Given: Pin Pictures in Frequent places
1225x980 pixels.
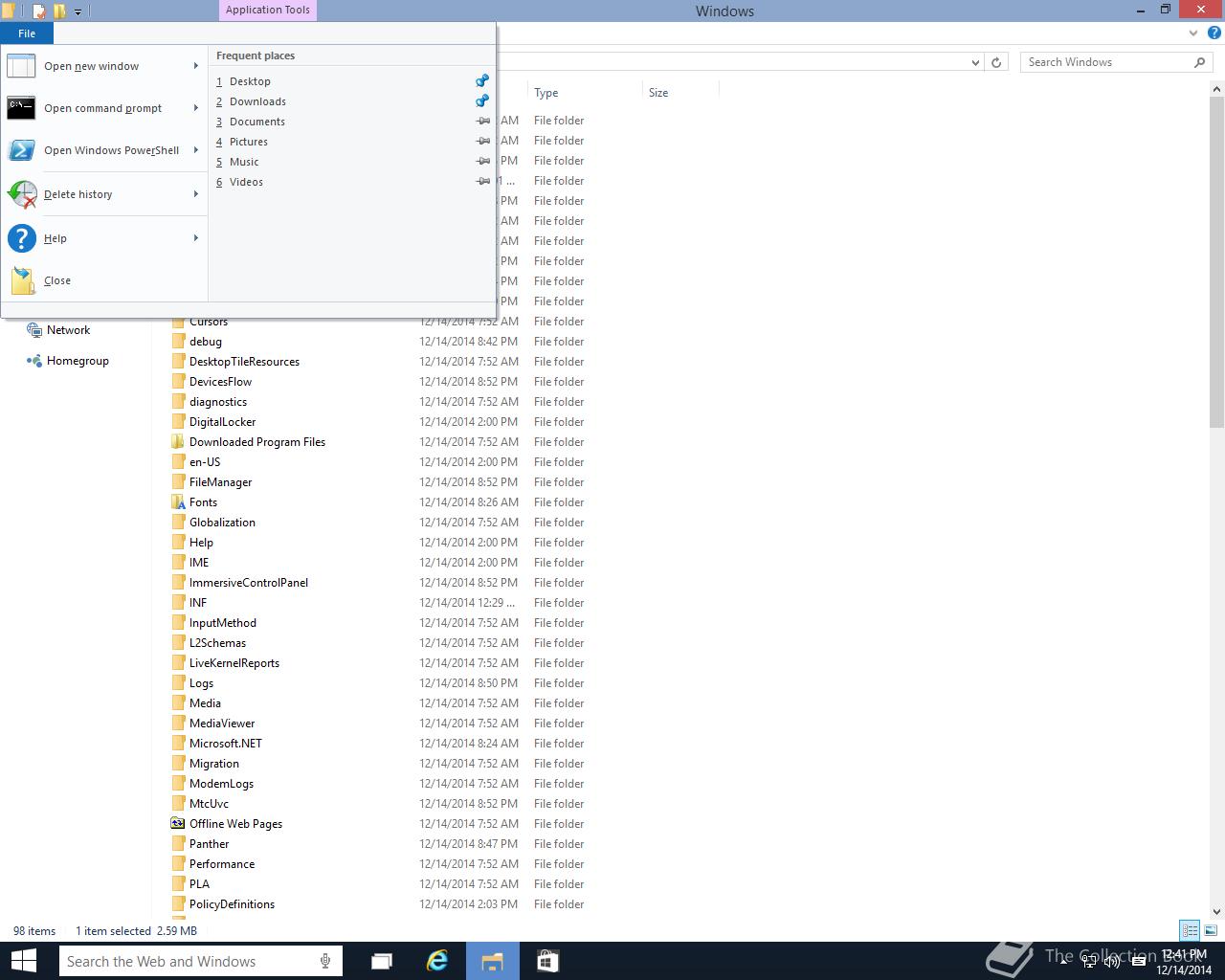Looking at the screenshot, I should tap(483, 142).
